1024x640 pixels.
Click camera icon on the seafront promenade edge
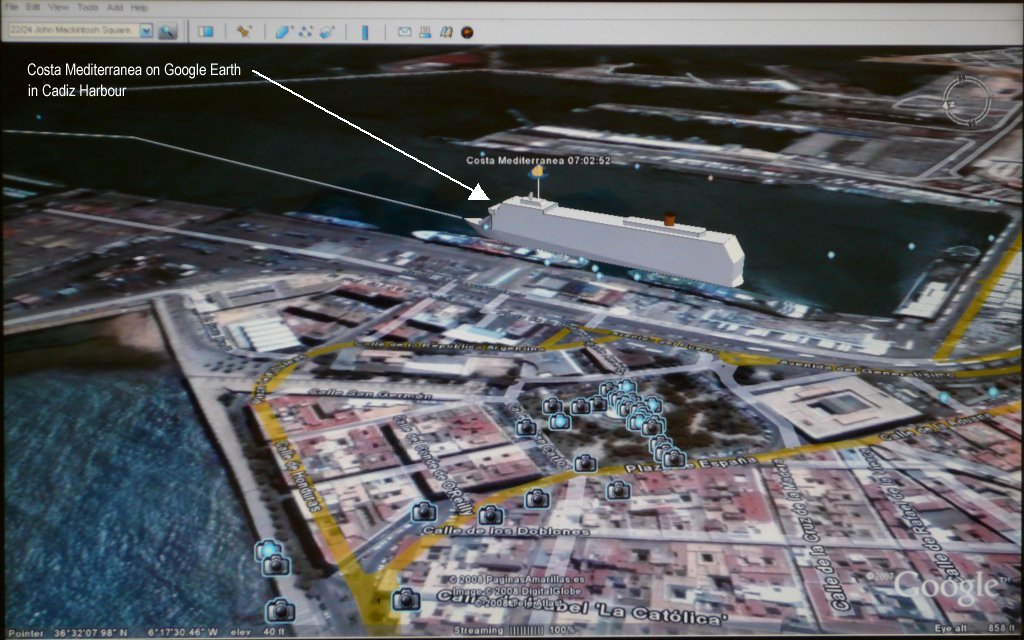pyautogui.click(x=276, y=565)
